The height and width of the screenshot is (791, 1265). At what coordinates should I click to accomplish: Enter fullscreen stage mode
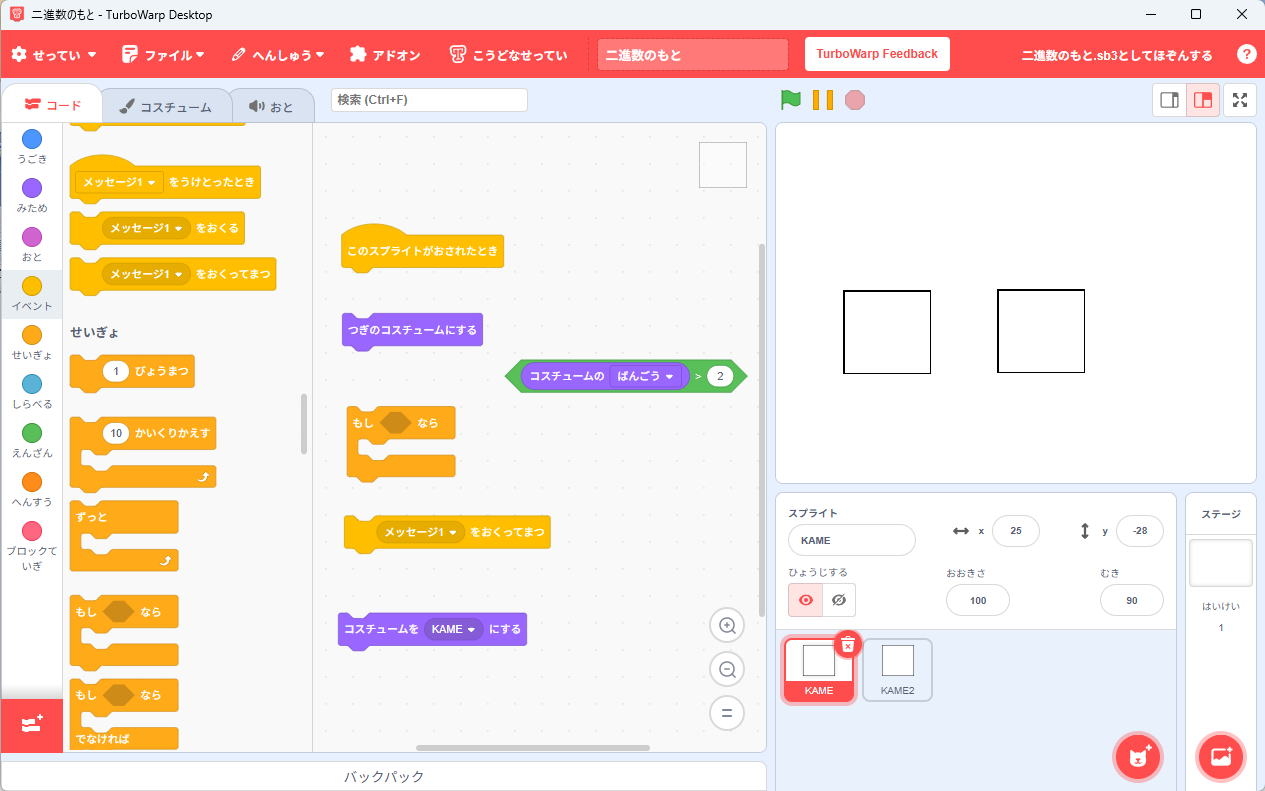click(x=1240, y=100)
